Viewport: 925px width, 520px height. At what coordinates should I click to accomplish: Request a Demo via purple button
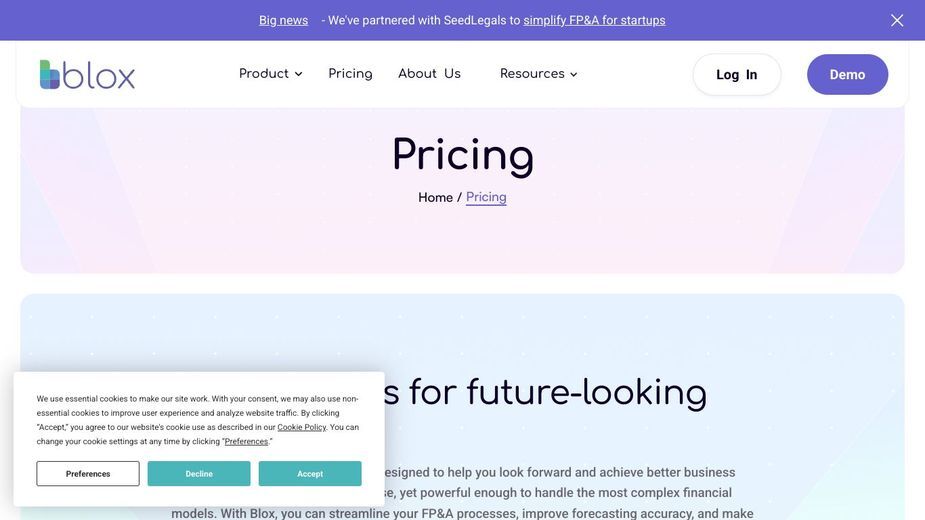pyautogui.click(x=847, y=74)
